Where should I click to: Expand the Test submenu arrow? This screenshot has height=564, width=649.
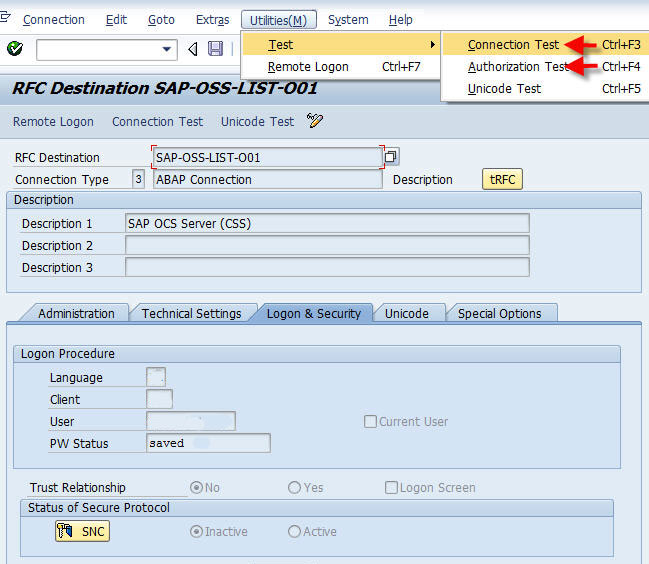pyautogui.click(x=432, y=44)
